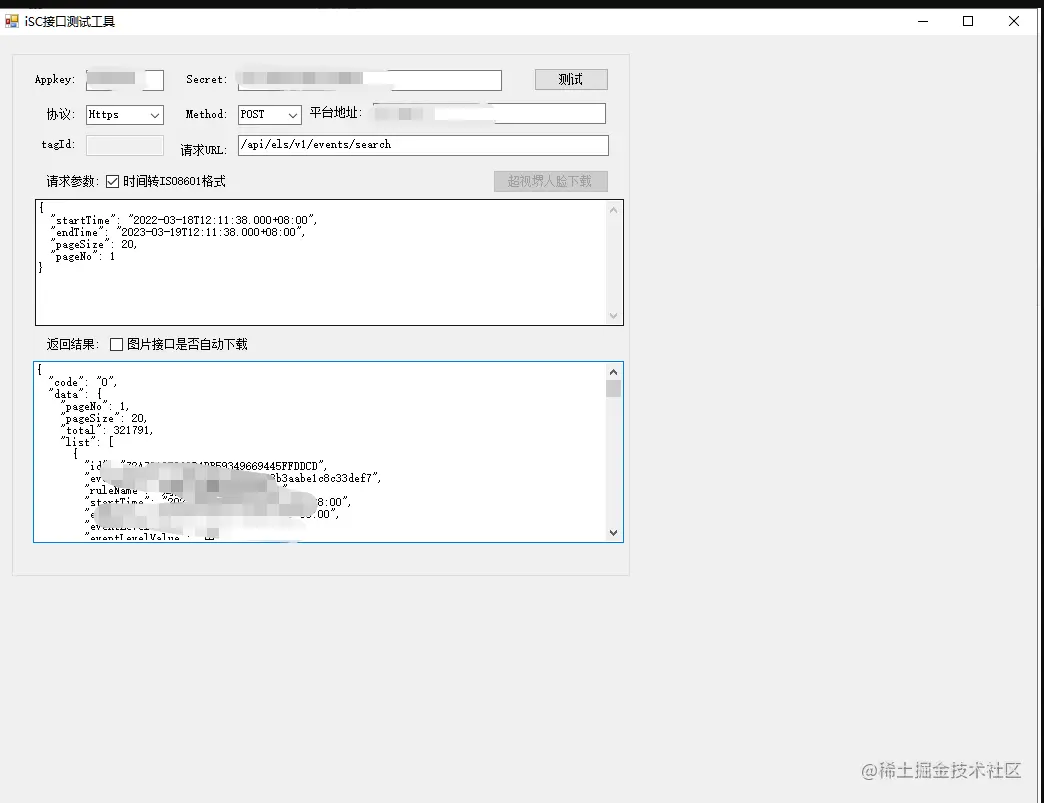
Task: Click the 返回结果 label
Action: 73,344
